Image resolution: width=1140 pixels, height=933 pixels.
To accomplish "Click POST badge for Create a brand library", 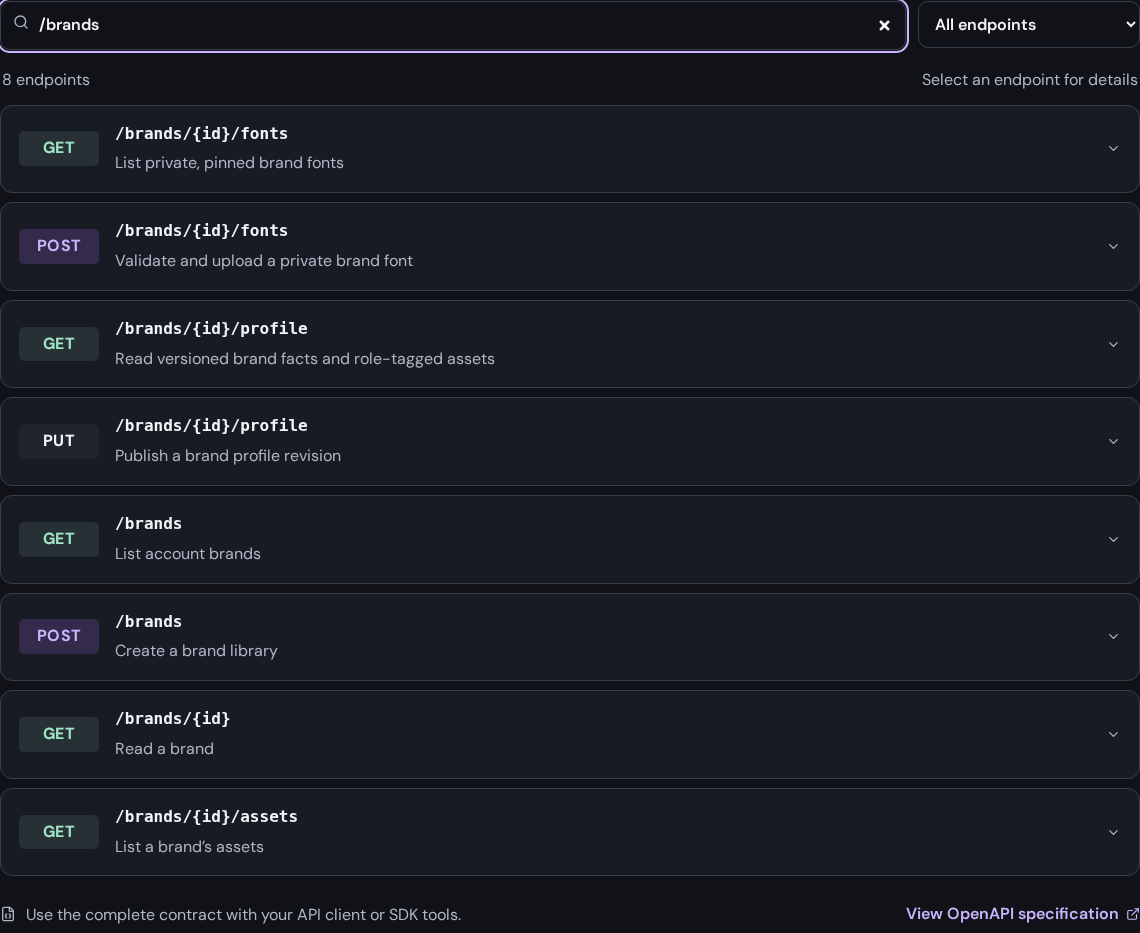I will pyautogui.click(x=59, y=636).
